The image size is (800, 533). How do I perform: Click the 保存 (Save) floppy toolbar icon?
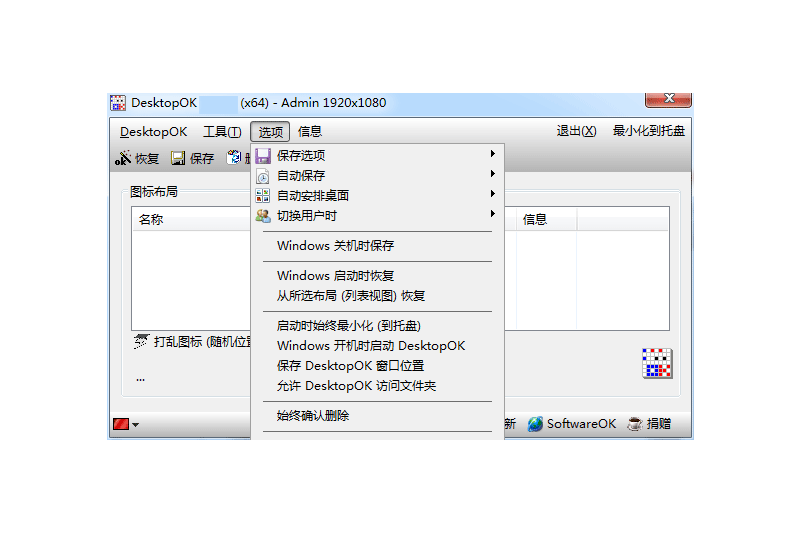[178, 158]
